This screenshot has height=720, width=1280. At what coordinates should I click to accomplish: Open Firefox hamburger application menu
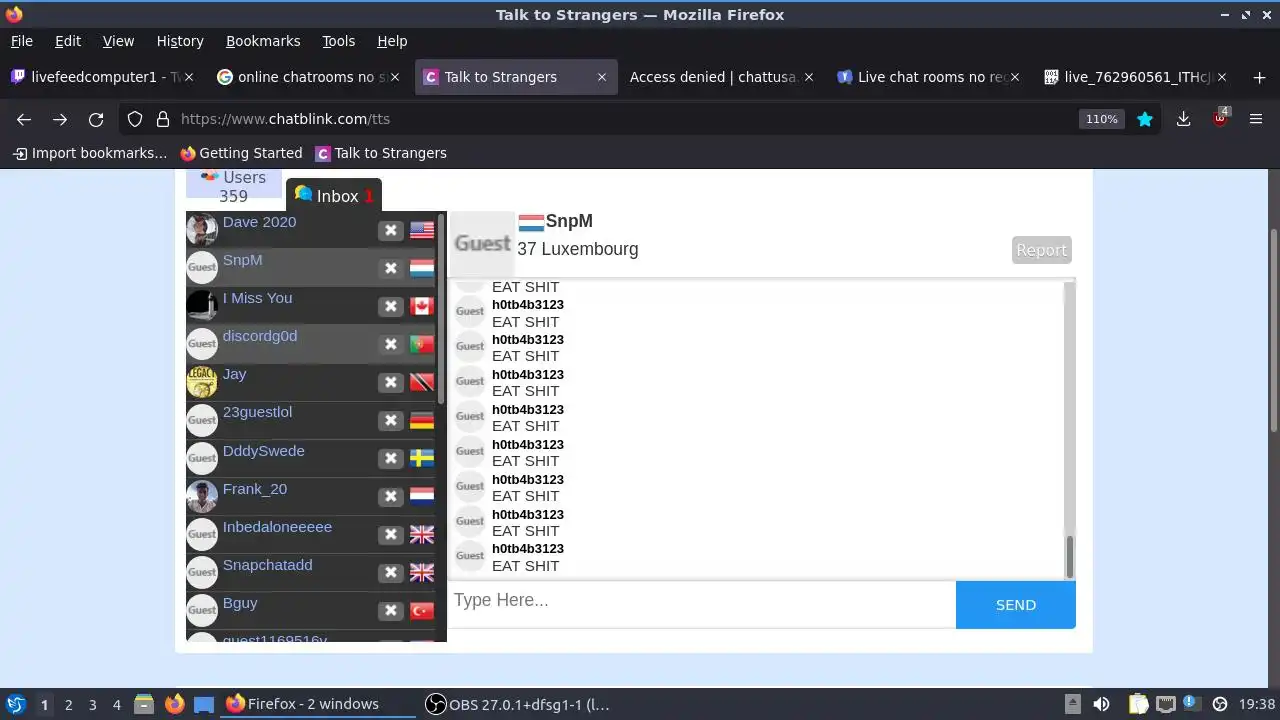point(1257,119)
